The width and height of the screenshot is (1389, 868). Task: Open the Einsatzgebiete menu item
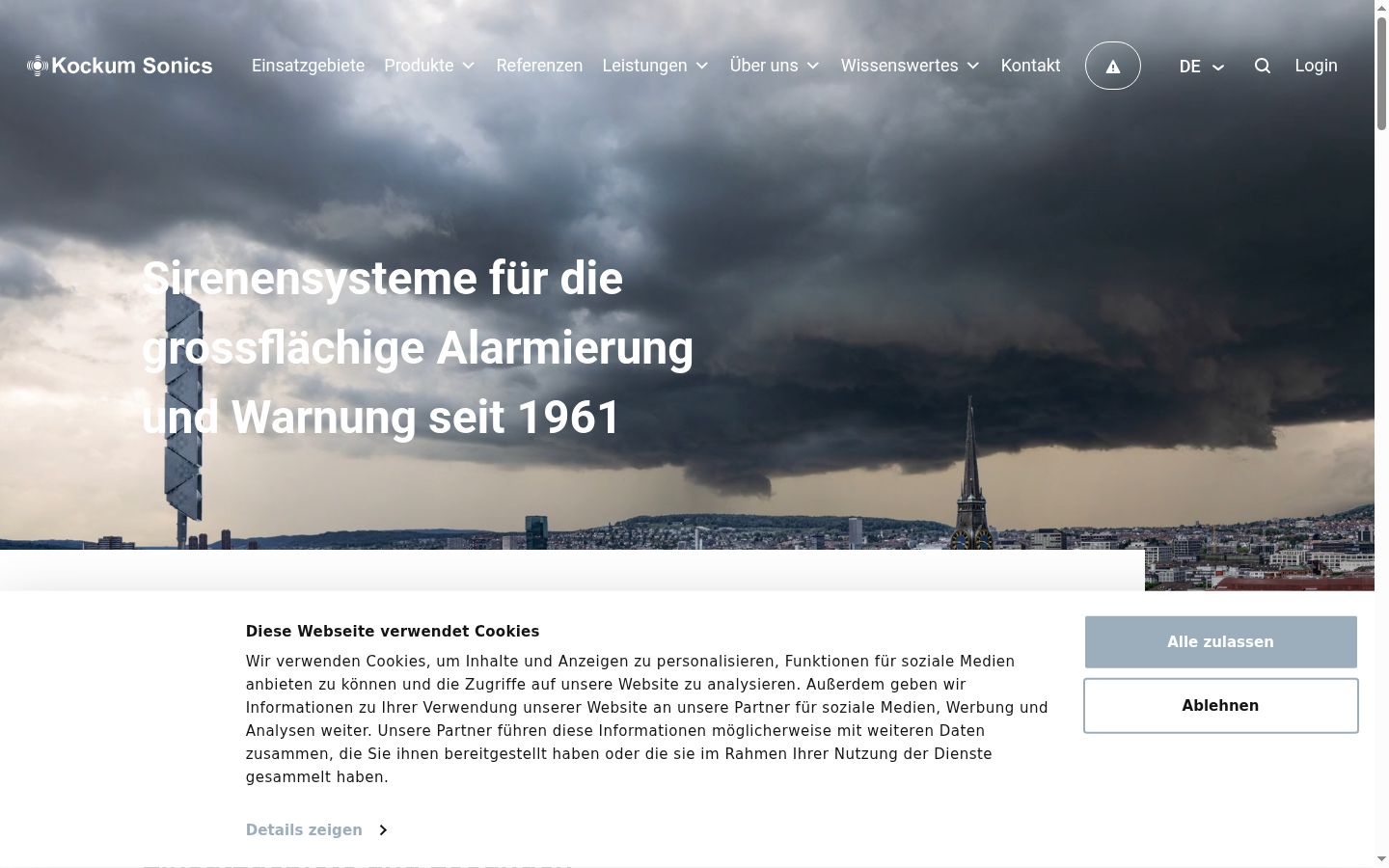tap(308, 66)
